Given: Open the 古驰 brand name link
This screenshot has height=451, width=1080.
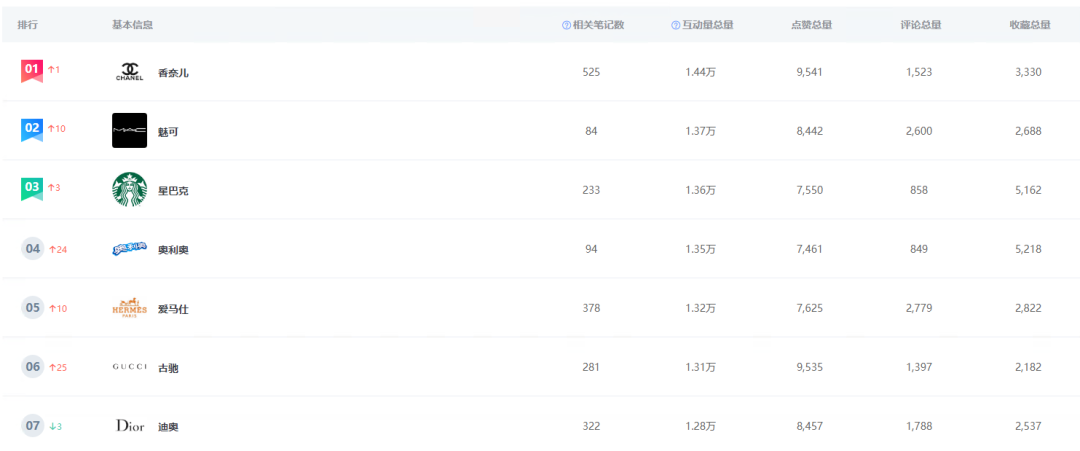Looking at the screenshot, I should [168, 368].
